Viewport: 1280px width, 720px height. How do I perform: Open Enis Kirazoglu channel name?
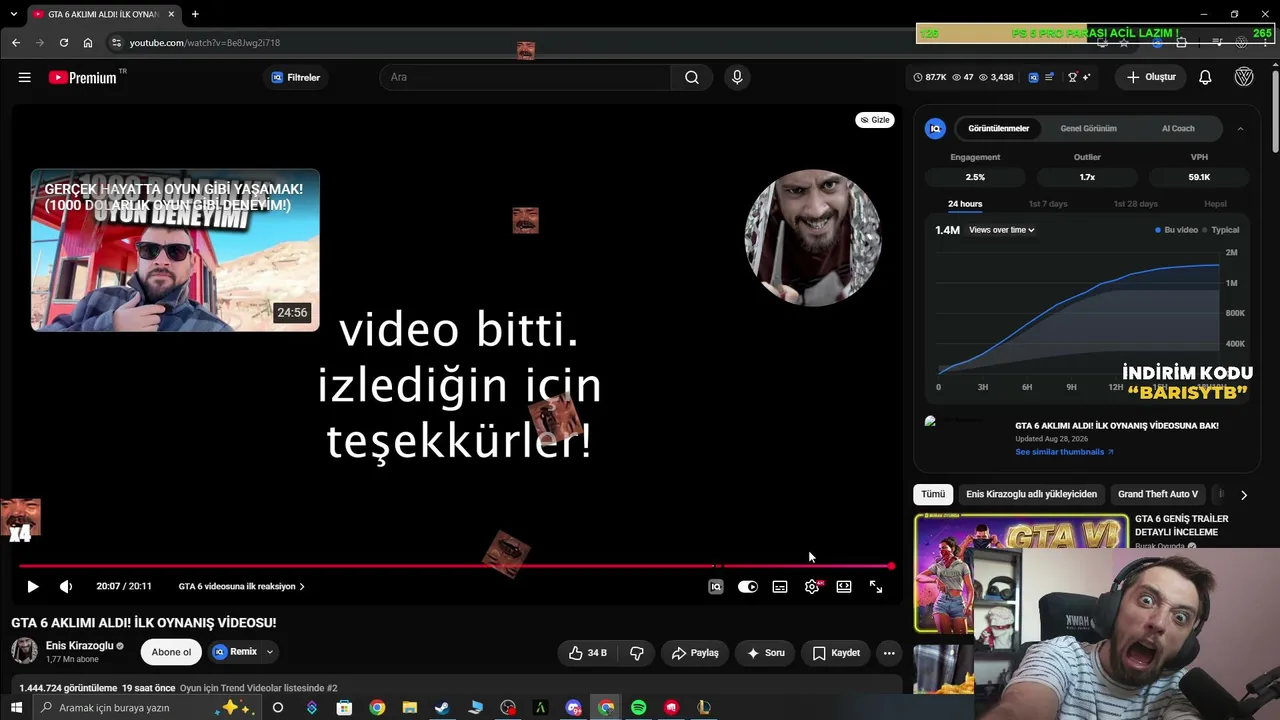click(x=80, y=646)
